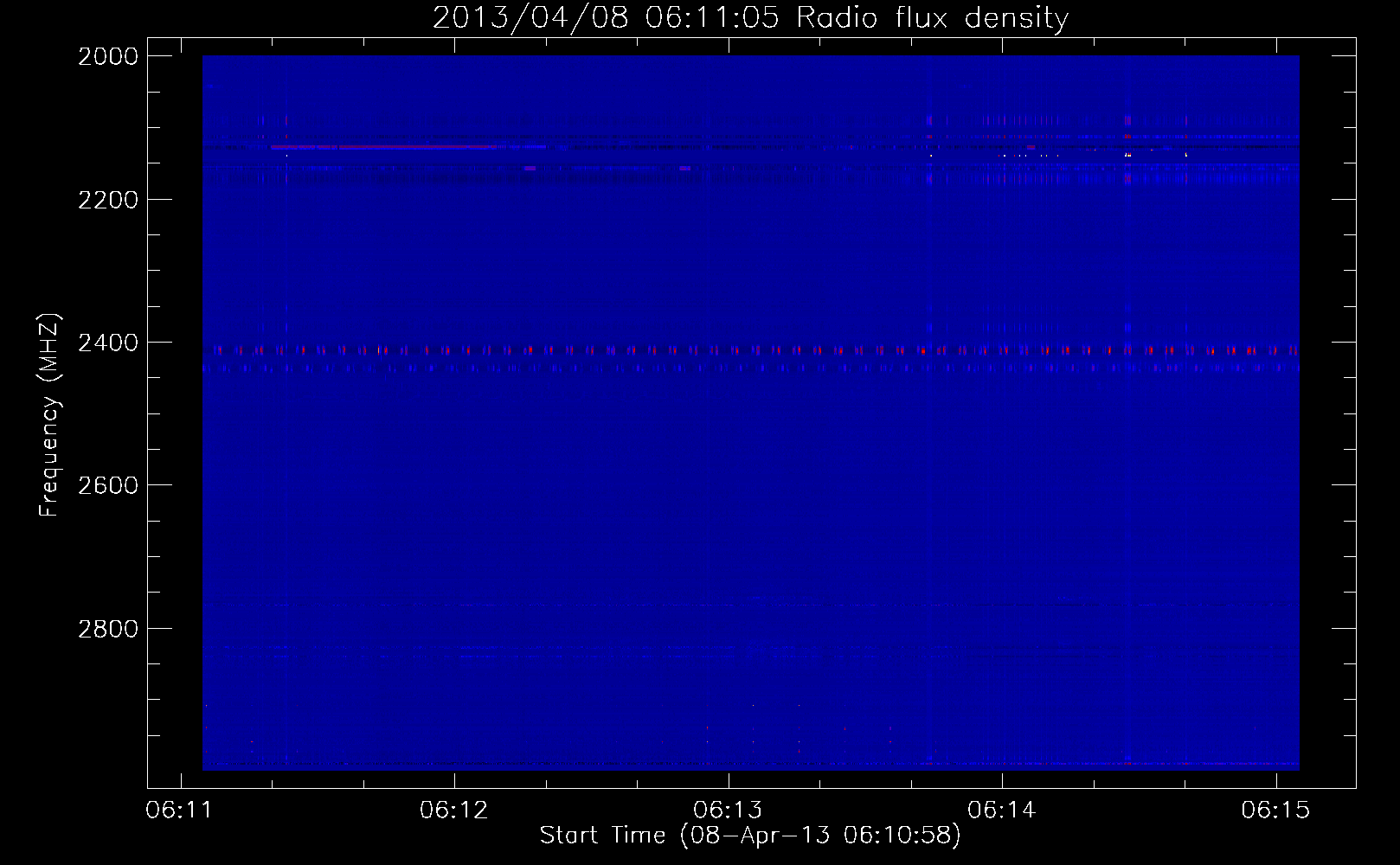The height and width of the screenshot is (865, 1400).
Task: Select the 2400 frequency axis label
Action: [x=108, y=343]
